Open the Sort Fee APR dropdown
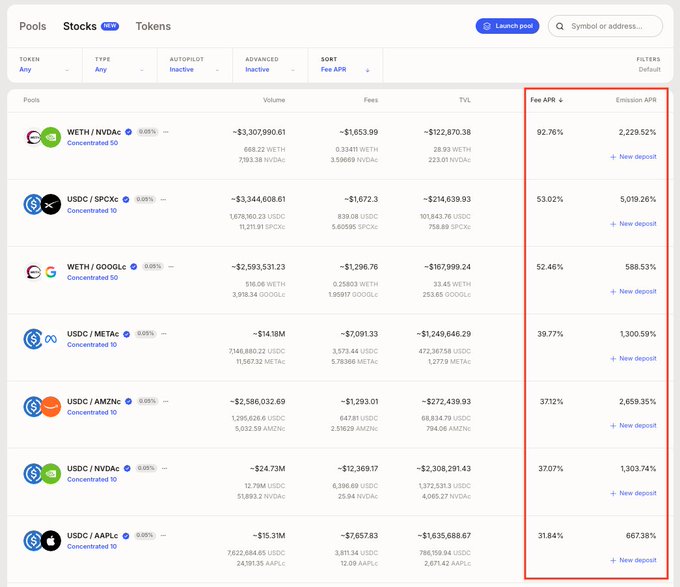Image resolution: width=680 pixels, height=587 pixels. (346, 65)
